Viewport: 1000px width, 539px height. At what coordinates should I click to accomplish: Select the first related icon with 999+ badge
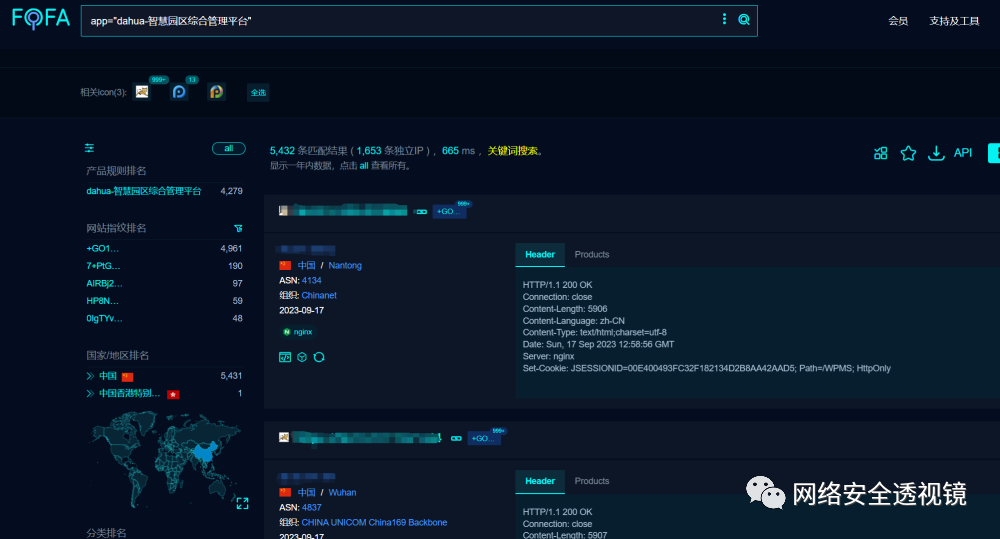[x=142, y=92]
